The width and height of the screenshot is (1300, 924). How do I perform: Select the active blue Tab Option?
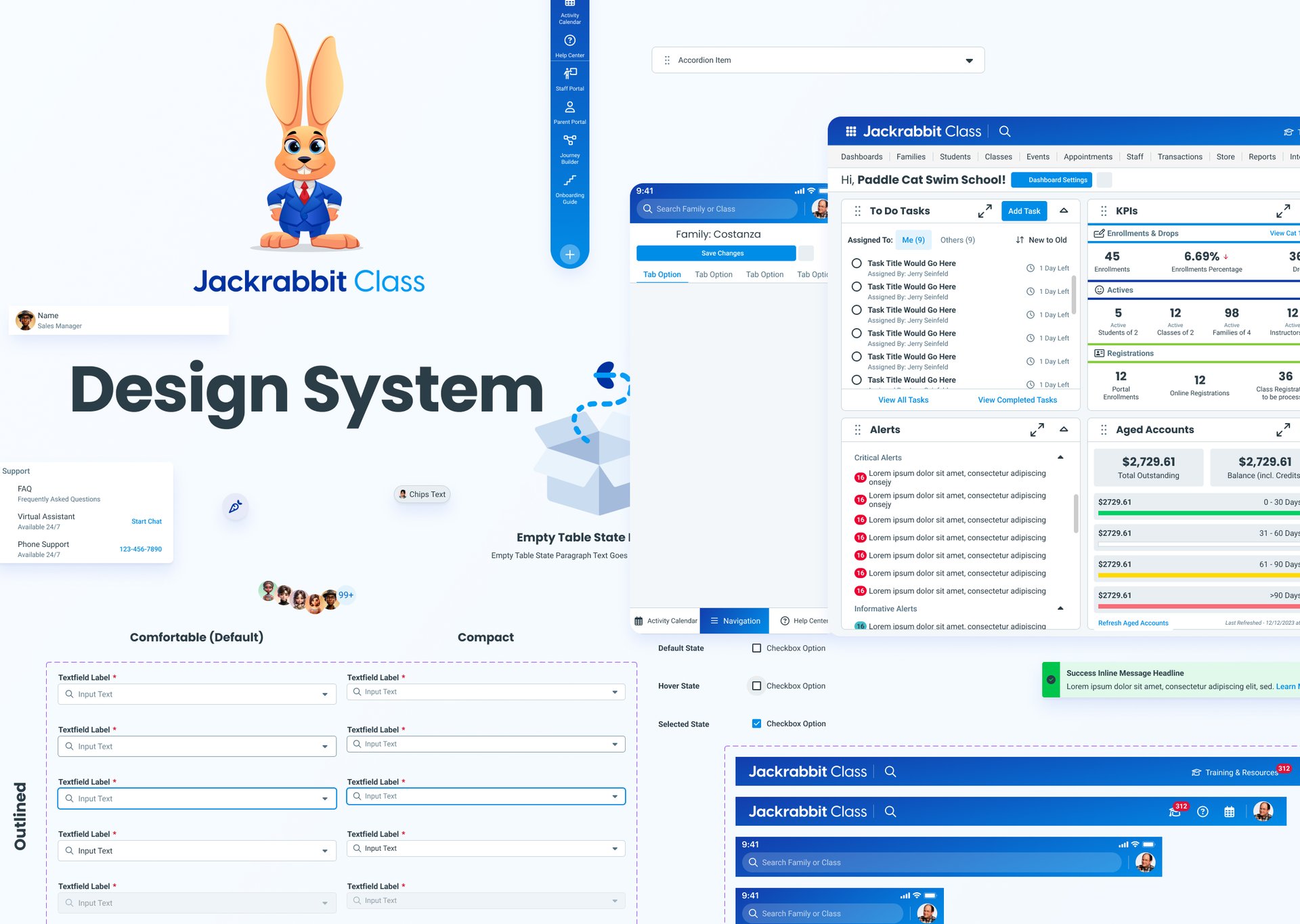click(662, 275)
